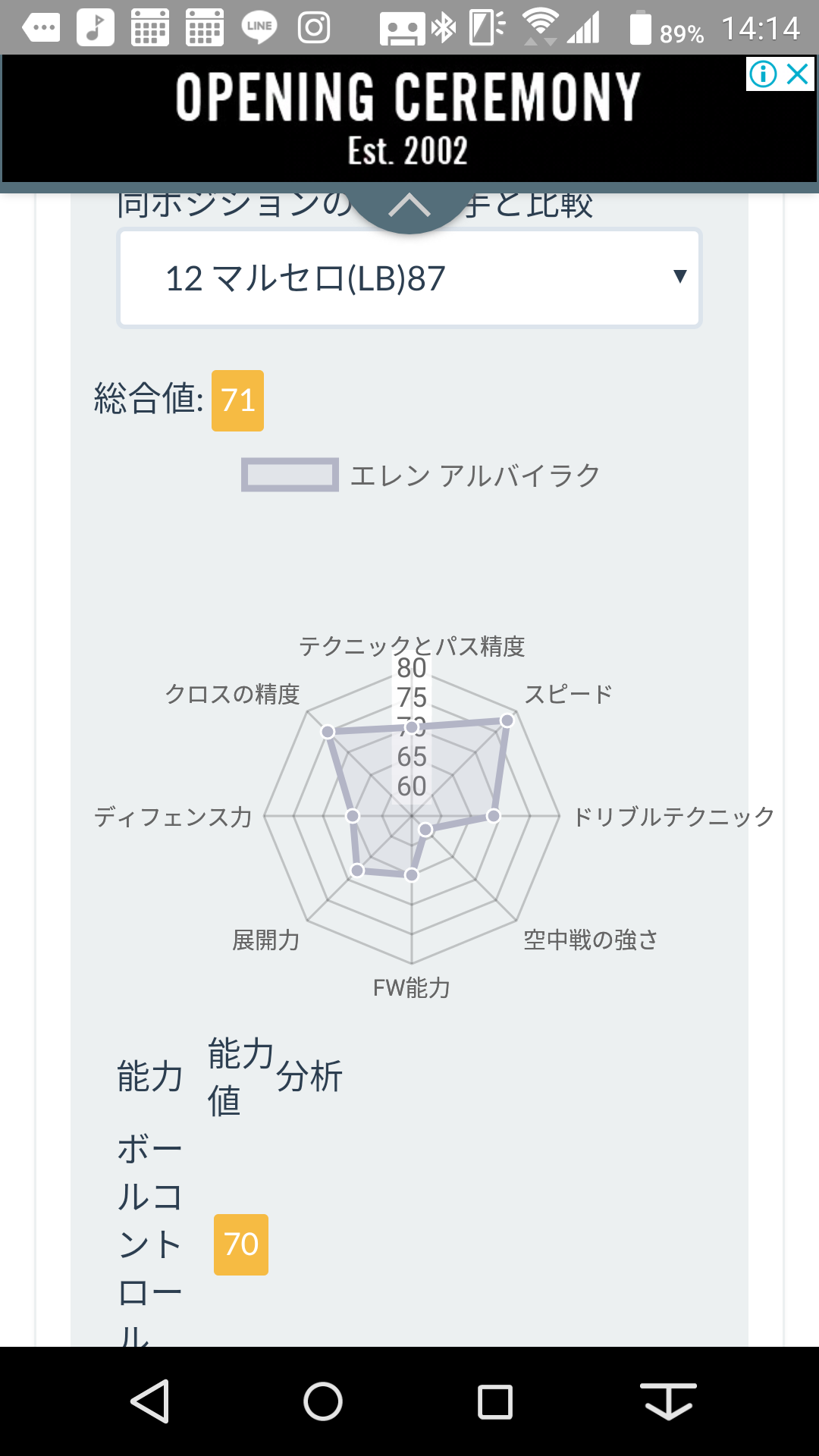Tap the hide navigation bar arrow icon
Screen dimensions: 819x1456
click(x=668, y=1401)
